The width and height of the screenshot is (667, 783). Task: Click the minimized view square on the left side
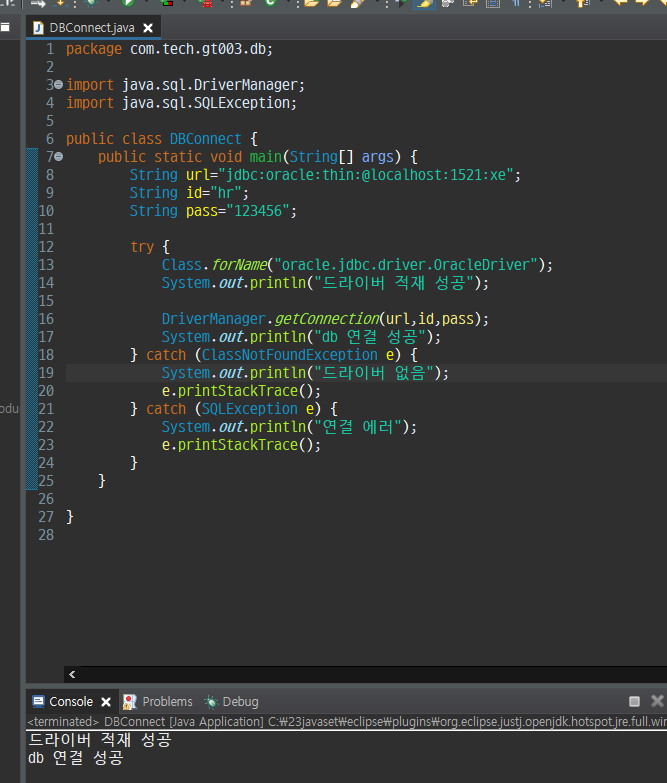[5, 27]
